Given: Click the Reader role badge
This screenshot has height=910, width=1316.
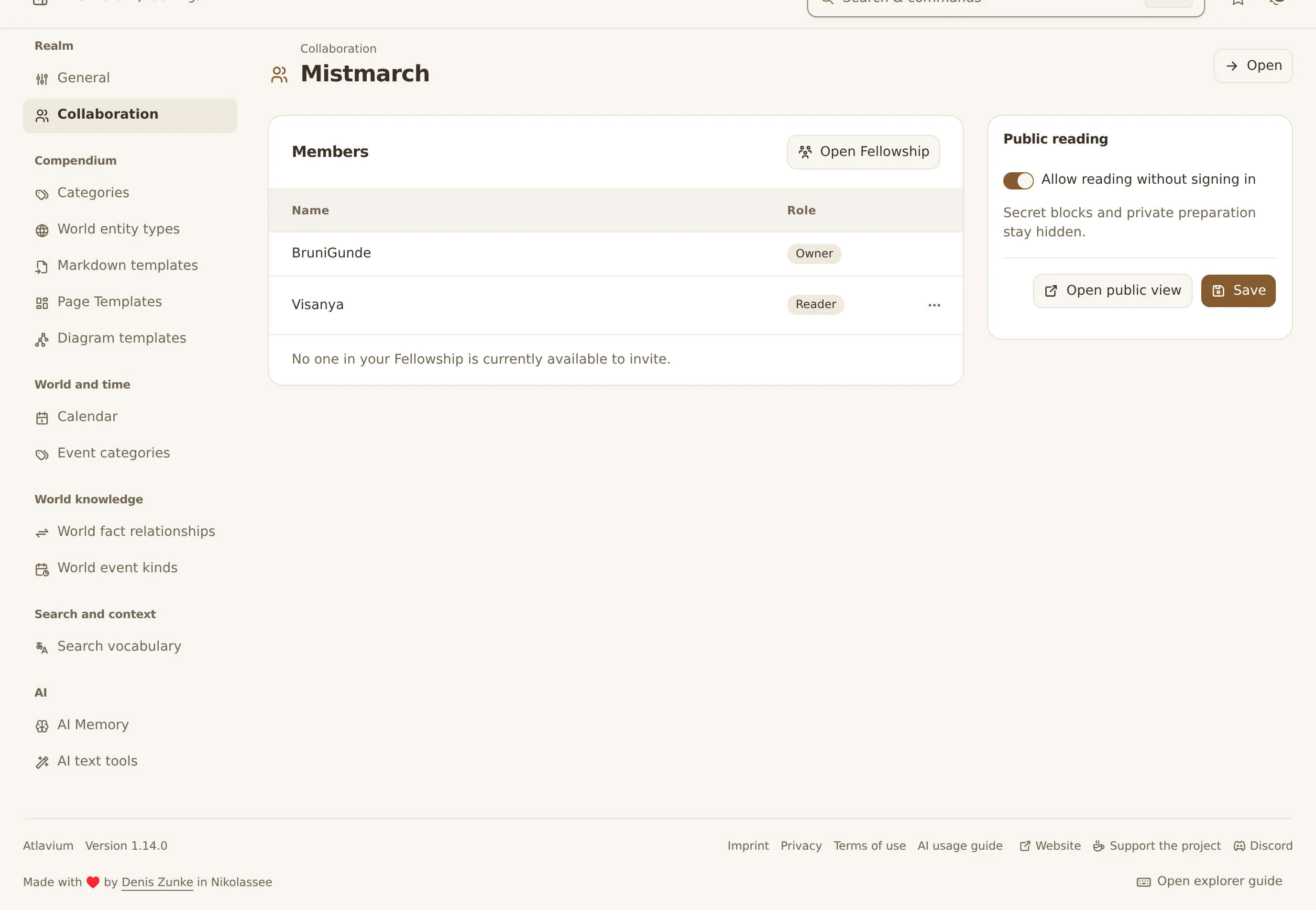Looking at the screenshot, I should tap(815, 304).
